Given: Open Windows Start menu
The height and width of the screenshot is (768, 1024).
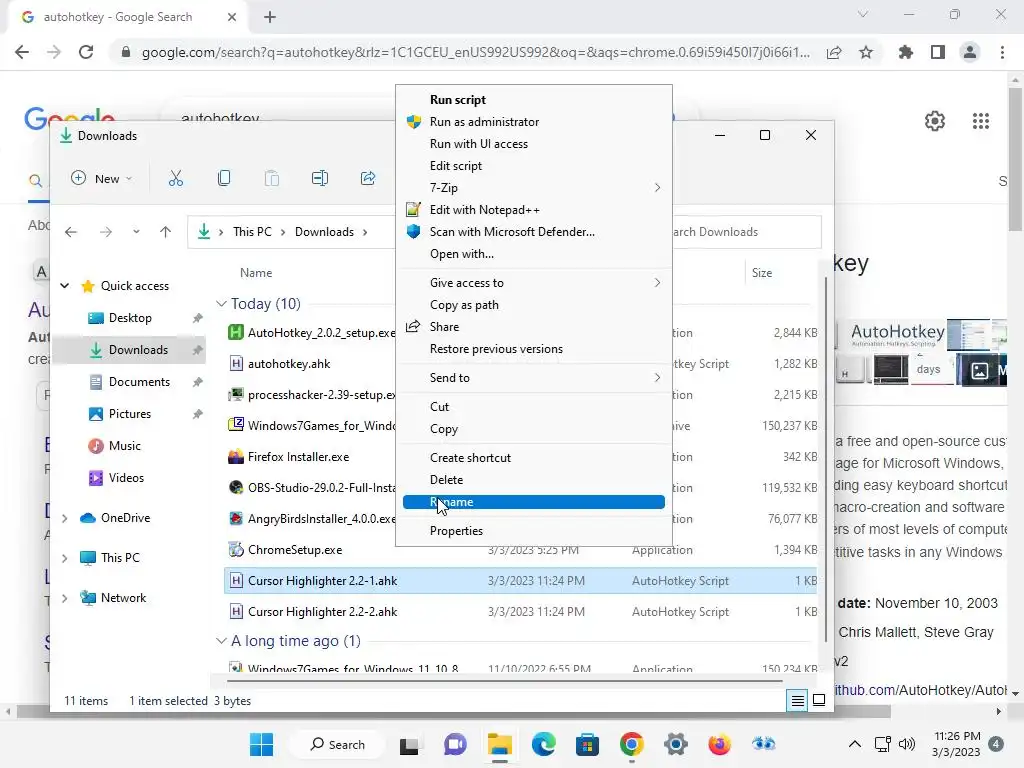Looking at the screenshot, I should tap(262, 744).
